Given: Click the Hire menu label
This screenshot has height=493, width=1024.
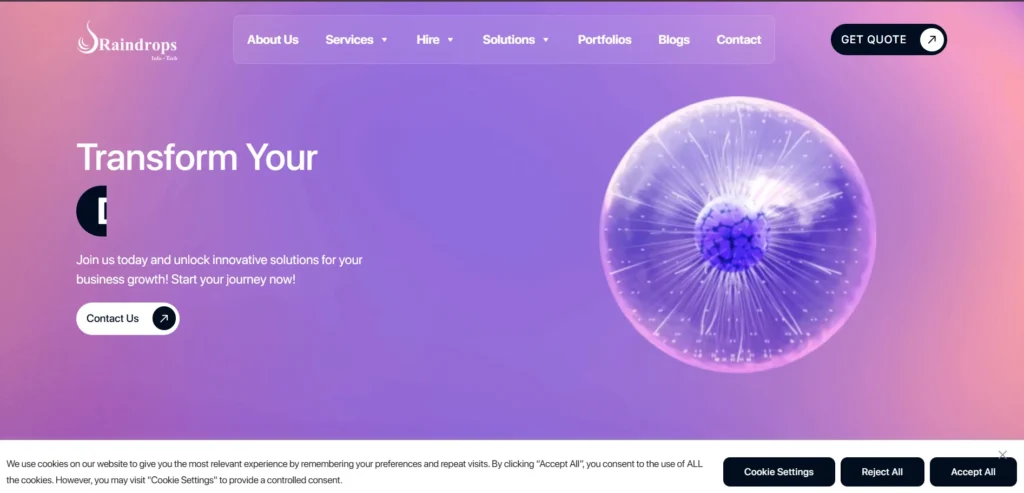Looking at the screenshot, I should click(x=428, y=40).
